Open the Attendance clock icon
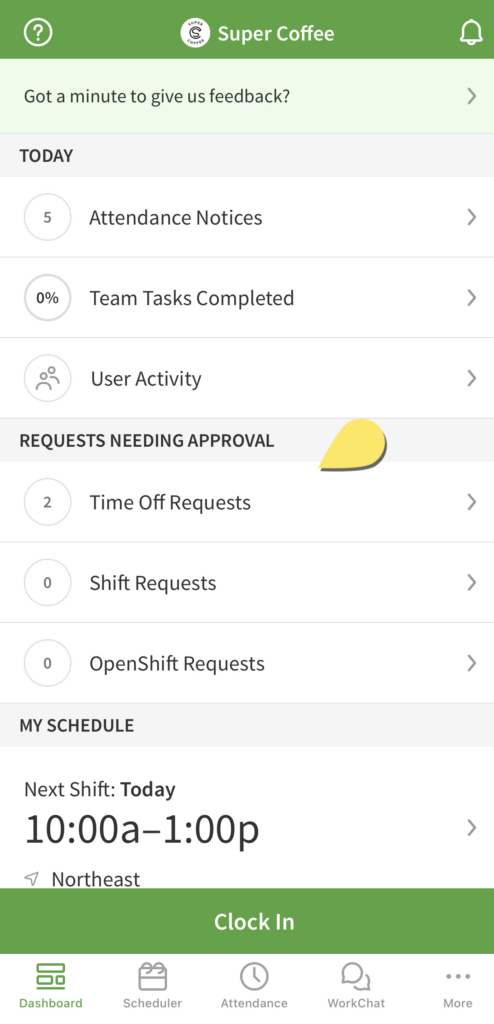Screen dimensions: 494x1024 click(x=254, y=977)
